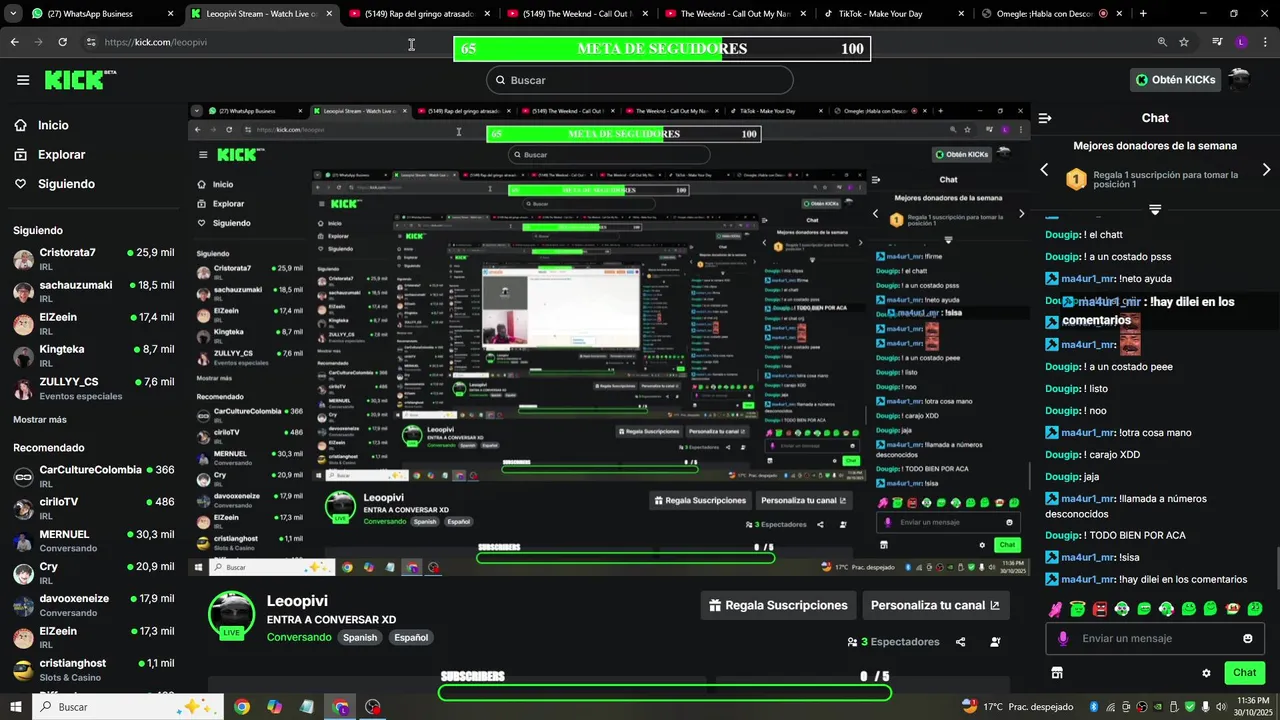Go back with the browser arrow
Viewport: 1280px width, 720px height.
coord(14,42)
